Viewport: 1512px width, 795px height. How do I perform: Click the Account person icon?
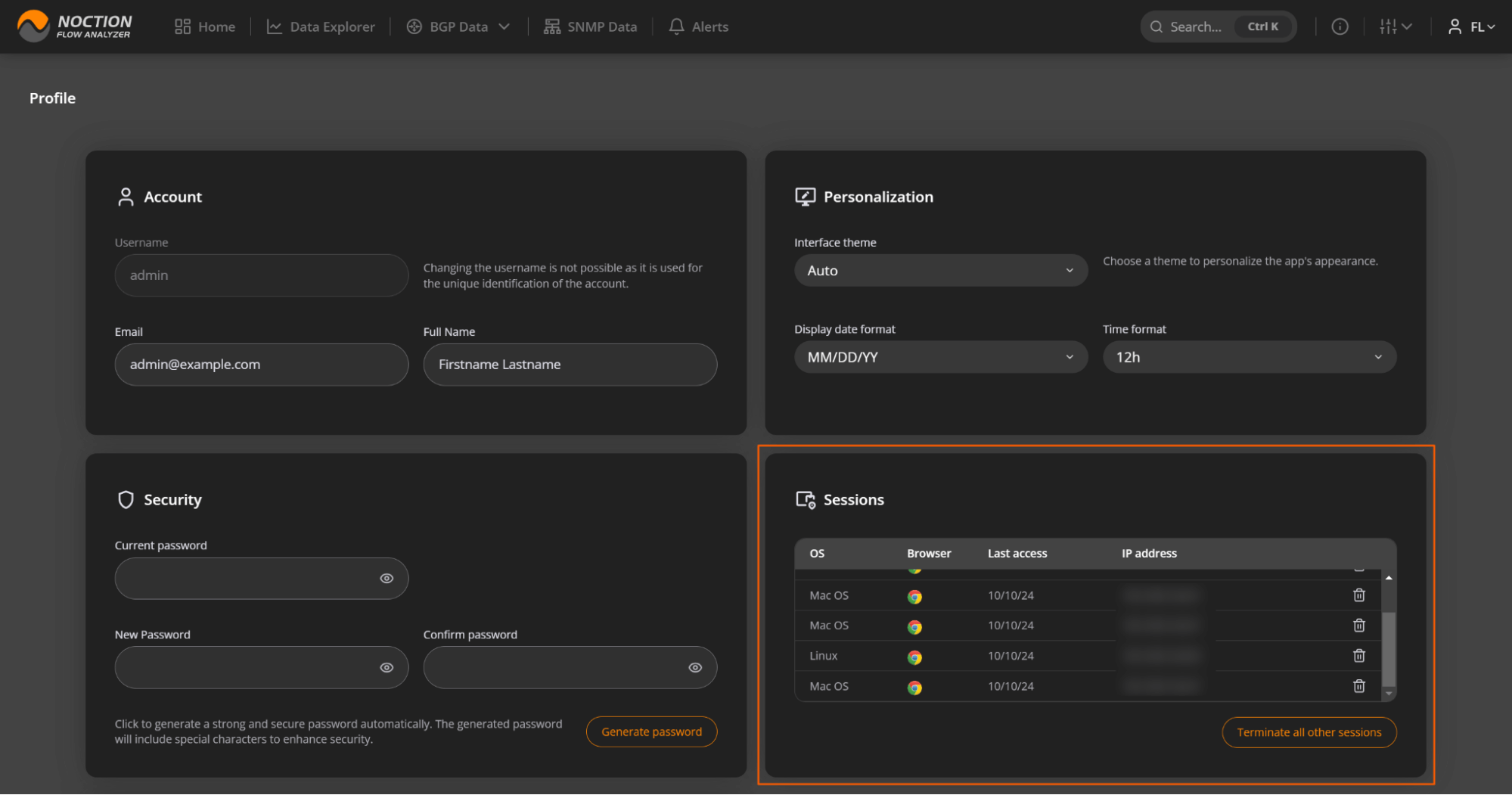coord(126,197)
